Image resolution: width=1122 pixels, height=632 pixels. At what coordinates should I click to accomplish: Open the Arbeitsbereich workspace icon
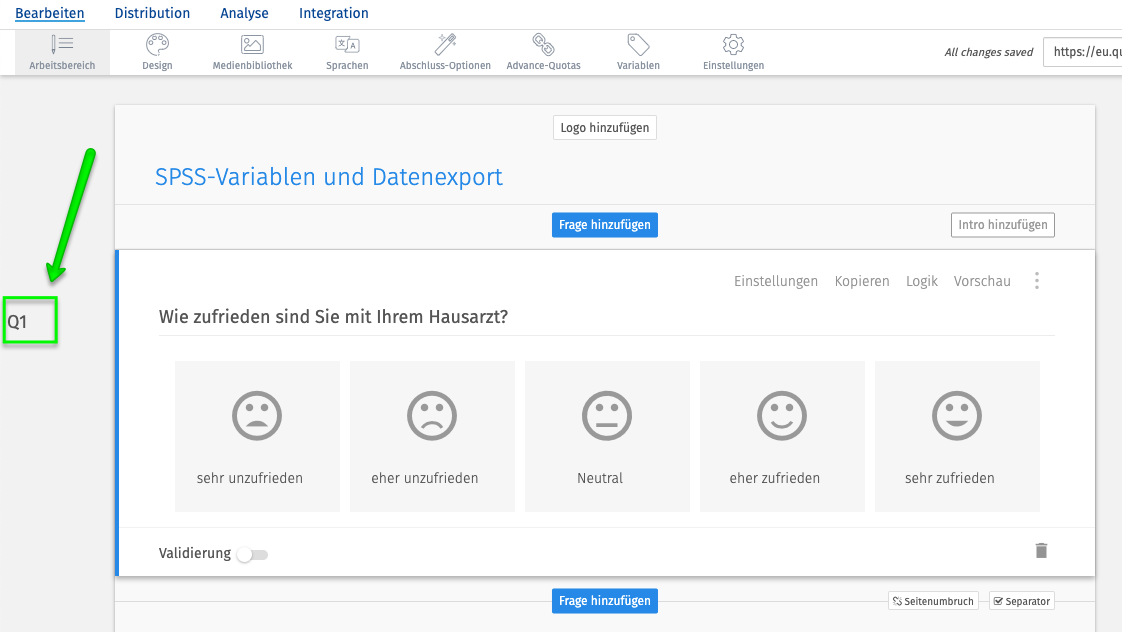click(x=62, y=44)
